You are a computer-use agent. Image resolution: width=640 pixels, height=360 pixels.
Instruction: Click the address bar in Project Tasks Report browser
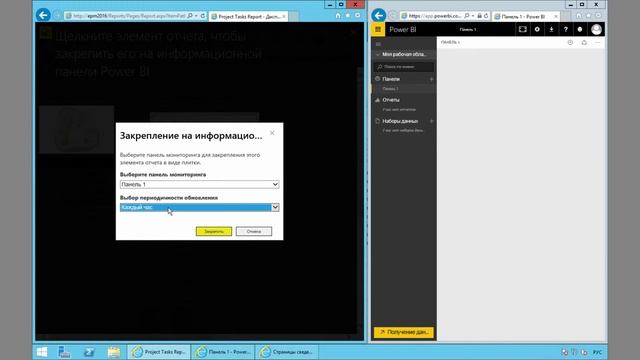coord(129,16)
